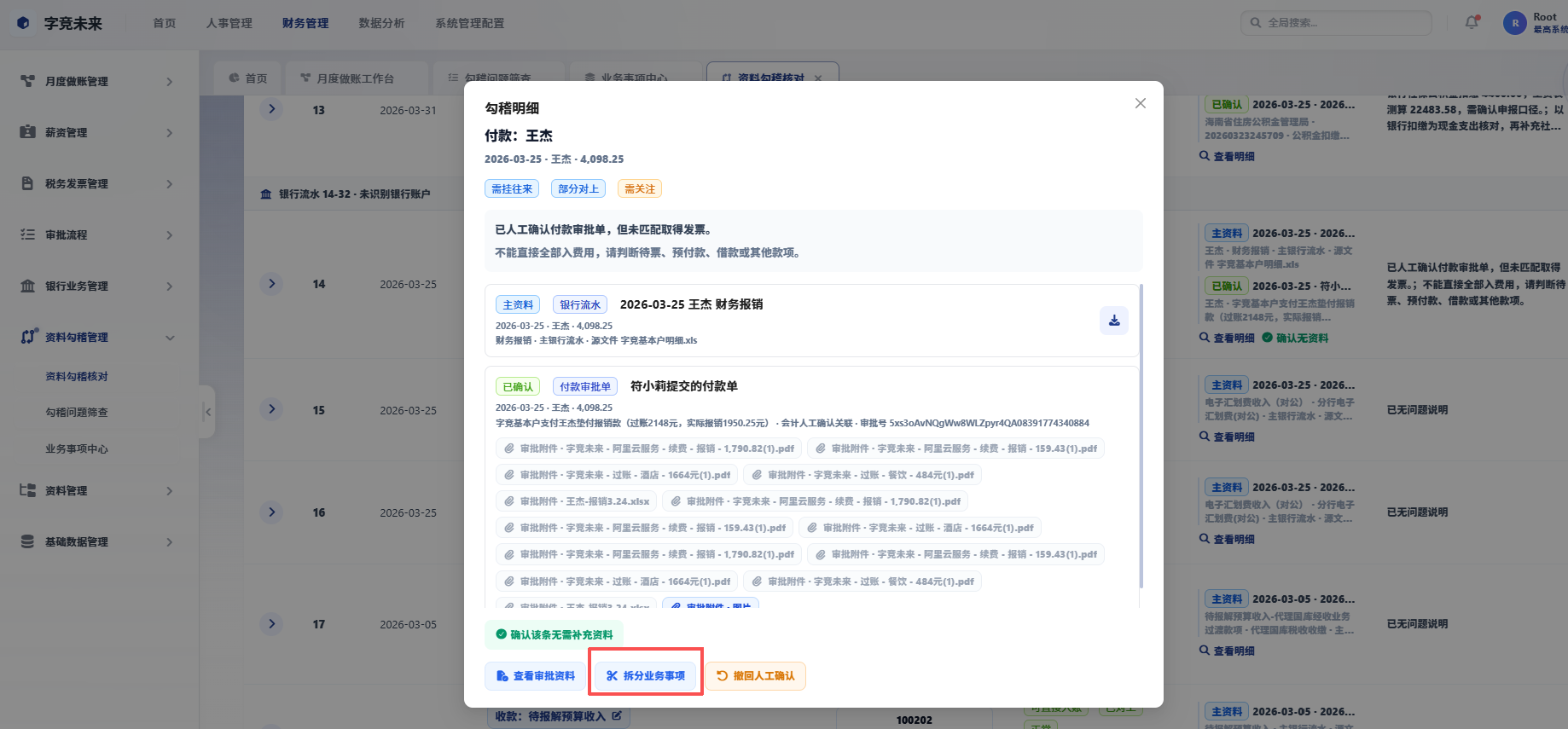Click the 查看审批资料 button
This screenshot has height=729, width=1568.
tap(536, 676)
